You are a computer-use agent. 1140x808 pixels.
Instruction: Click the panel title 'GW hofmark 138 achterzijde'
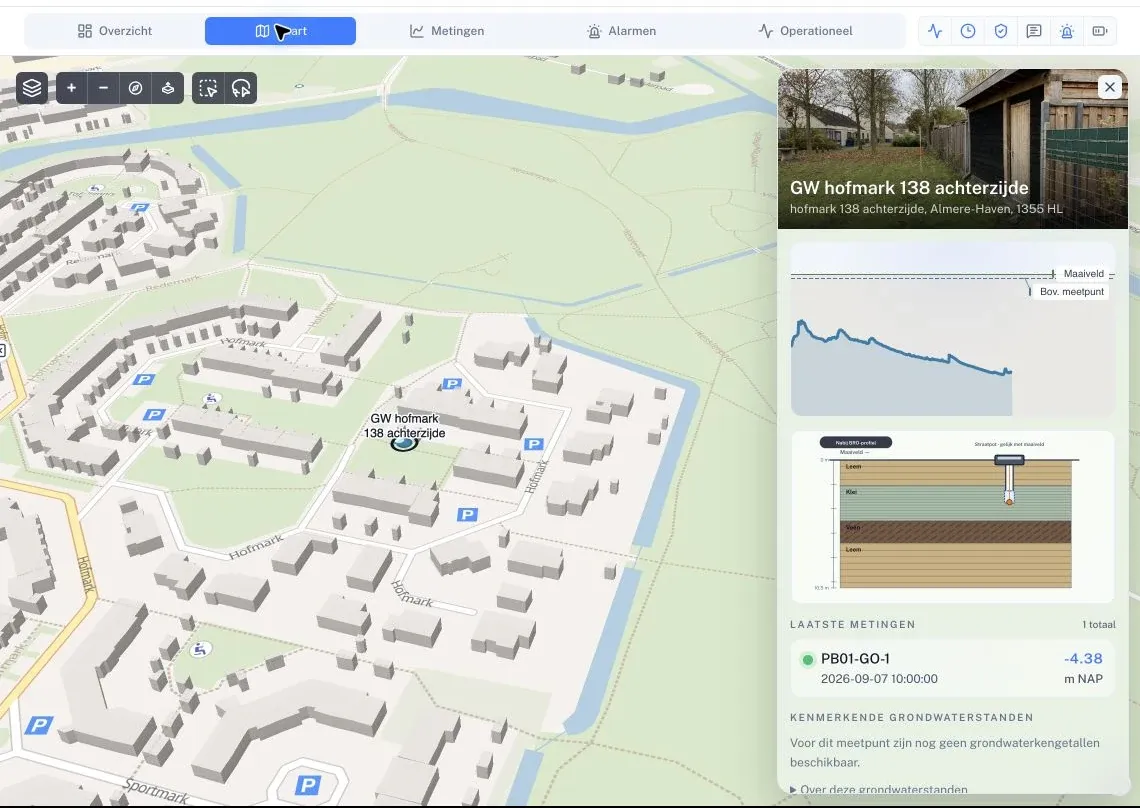(x=909, y=188)
